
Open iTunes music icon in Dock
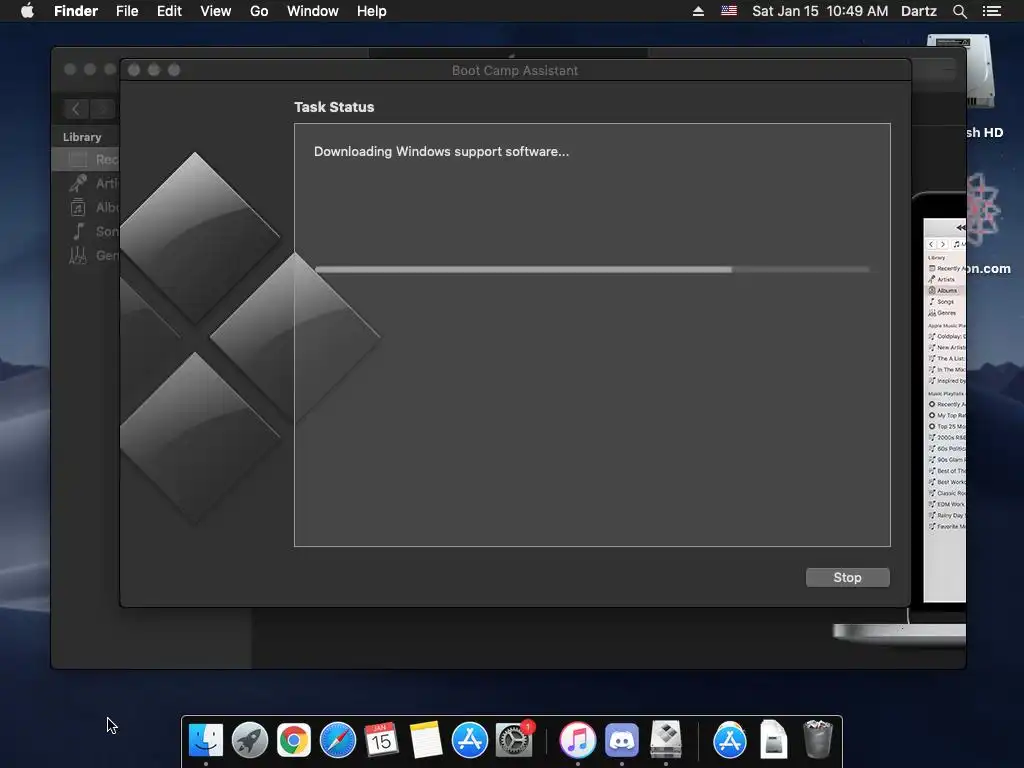pyautogui.click(x=577, y=740)
